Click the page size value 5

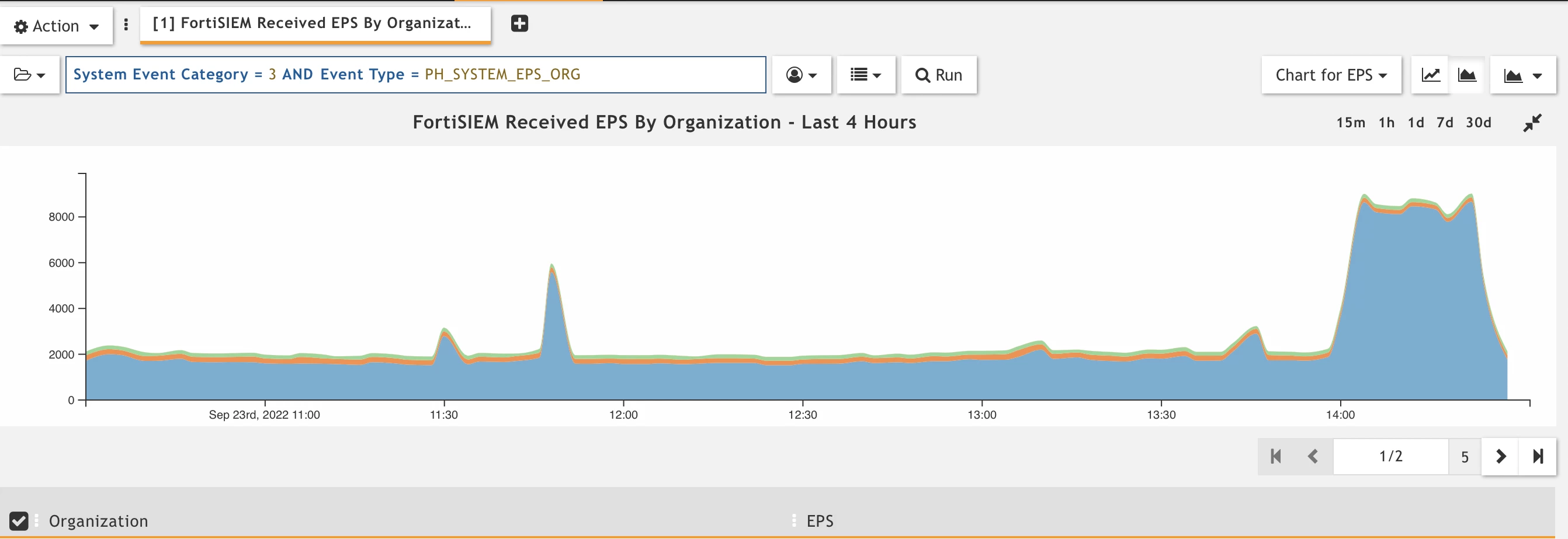1465,457
